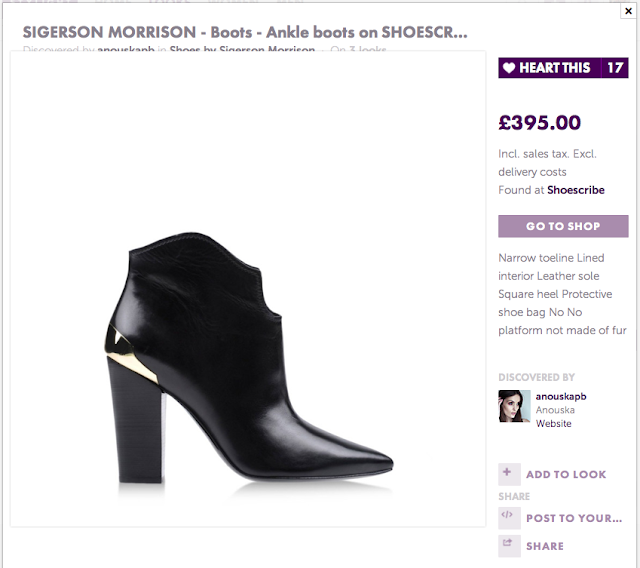Click the heart count showing 17
Viewport: 640px width, 568px height.
coord(614,68)
